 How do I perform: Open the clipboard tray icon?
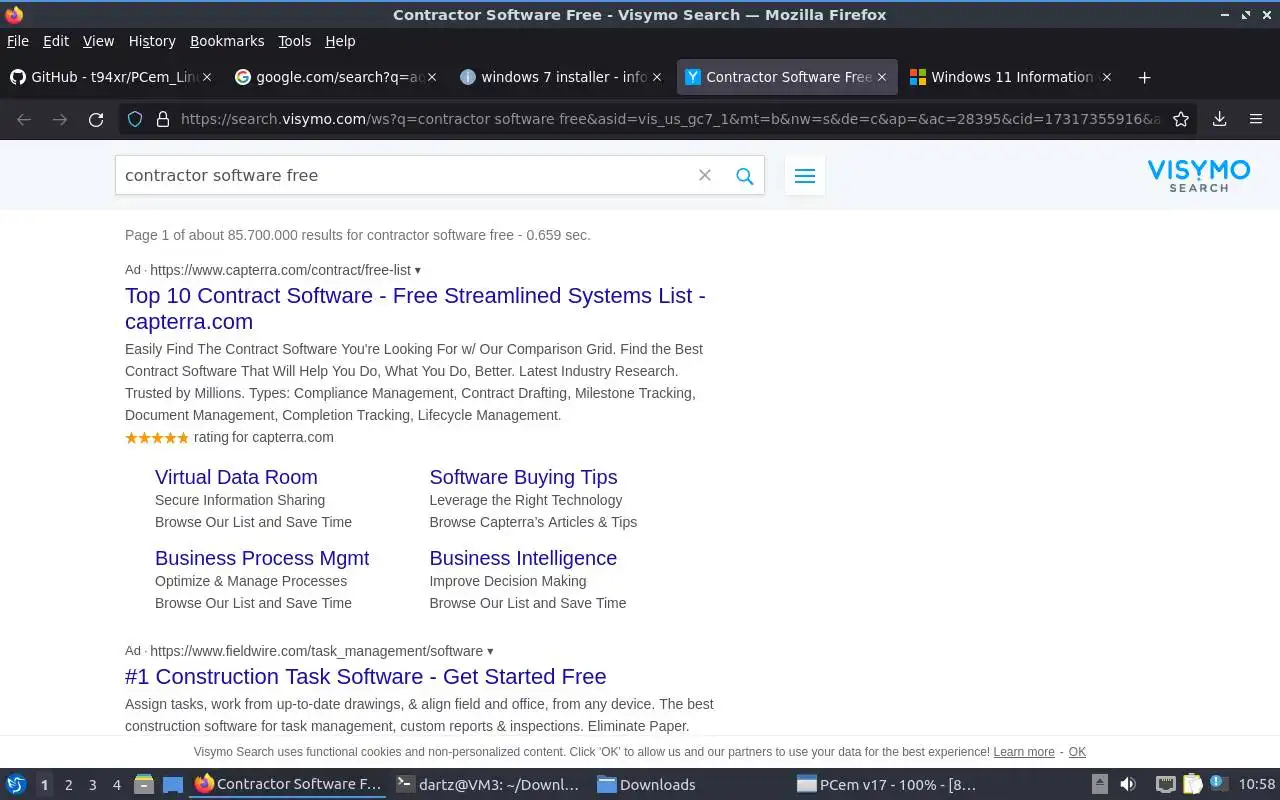point(1192,784)
